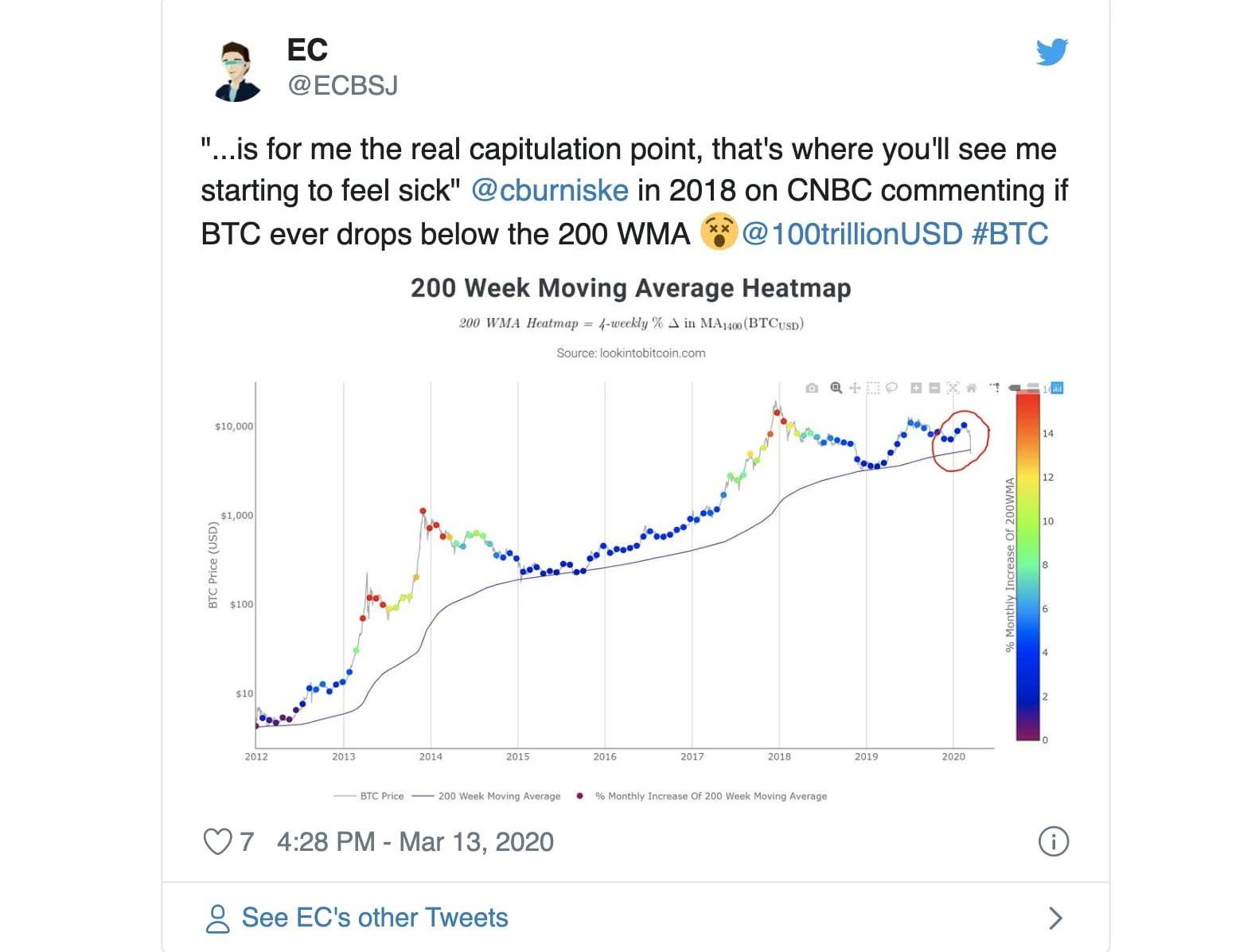Toggle % Monthly Increase legend entry
This screenshot has width=1259, height=952.
pos(701,796)
